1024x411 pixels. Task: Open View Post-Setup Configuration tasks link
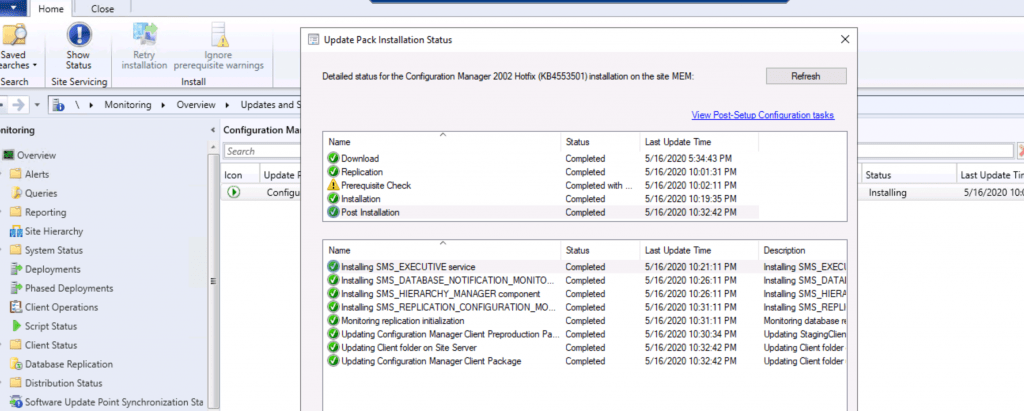pyautogui.click(x=763, y=115)
